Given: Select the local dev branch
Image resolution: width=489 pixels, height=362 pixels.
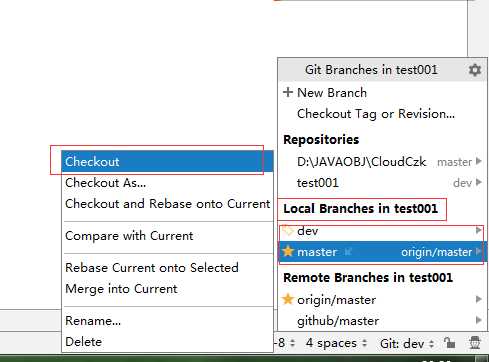Looking at the screenshot, I should pyautogui.click(x=383, y=231).
